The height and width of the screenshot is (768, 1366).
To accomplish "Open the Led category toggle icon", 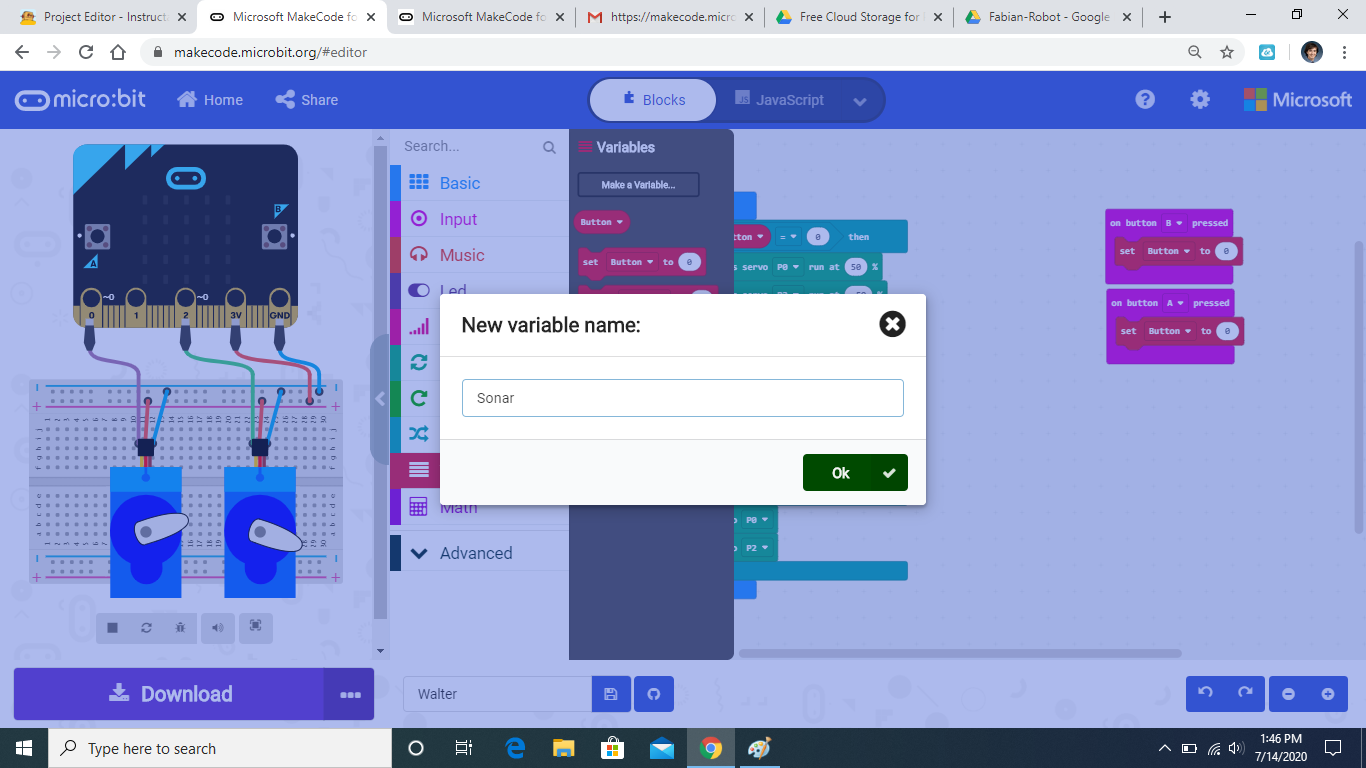I will 419,290.
